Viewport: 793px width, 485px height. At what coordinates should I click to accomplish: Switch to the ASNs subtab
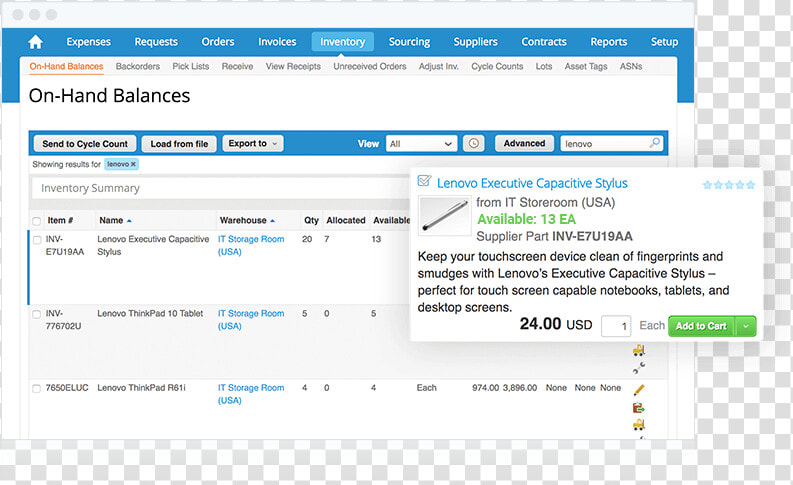631,66
